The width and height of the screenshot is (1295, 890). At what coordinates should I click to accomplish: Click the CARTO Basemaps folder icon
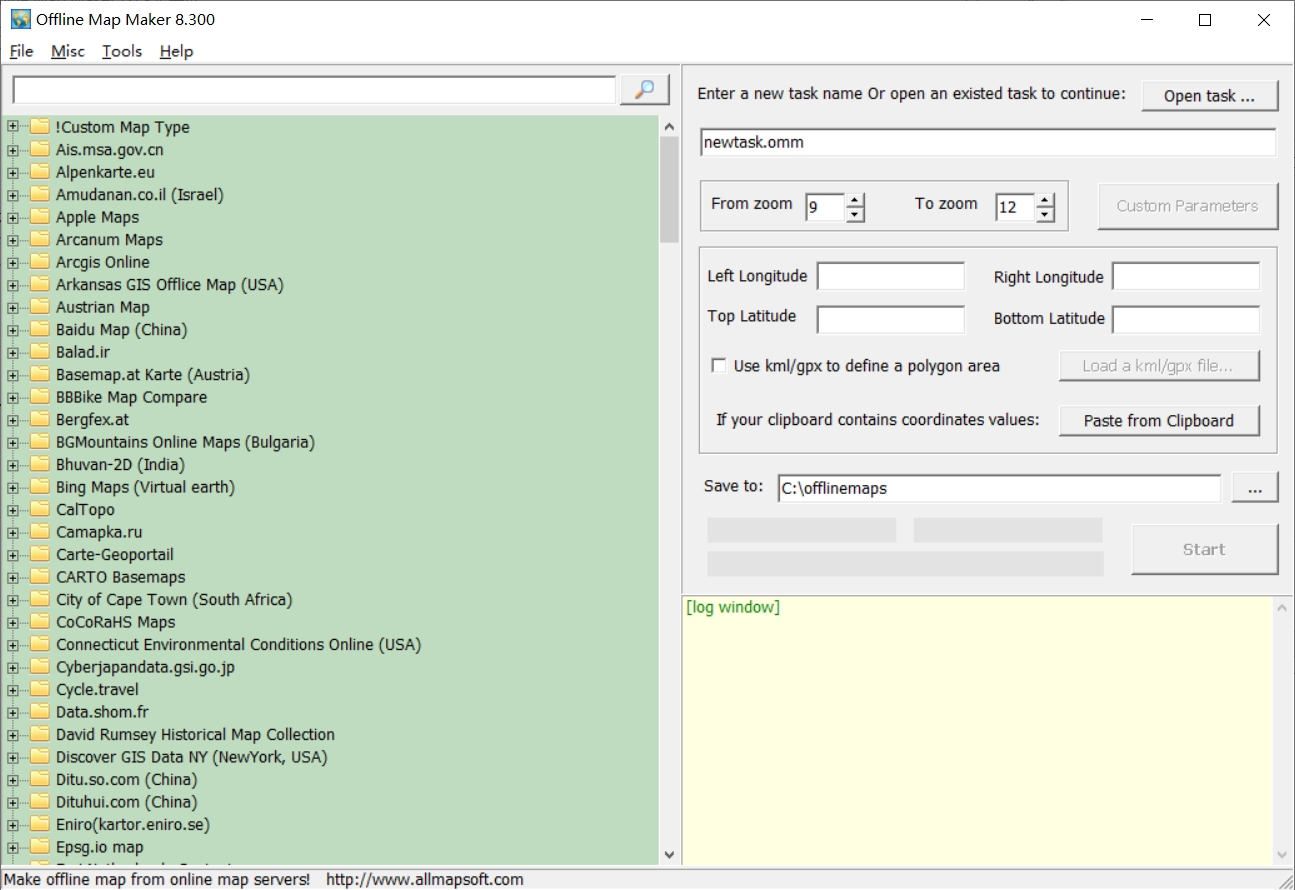click(40, 577)
